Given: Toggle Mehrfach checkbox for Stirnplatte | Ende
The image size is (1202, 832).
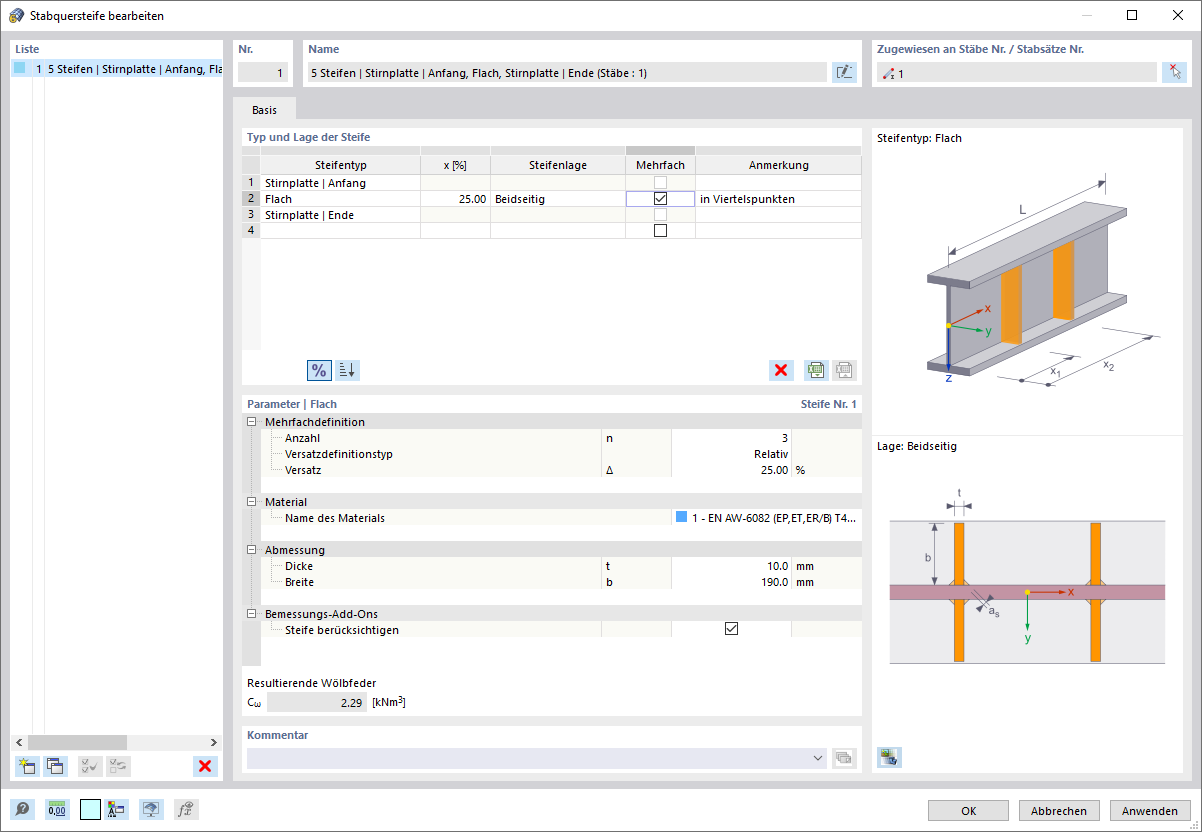Looking at the screenshot, I should point(660,215).
